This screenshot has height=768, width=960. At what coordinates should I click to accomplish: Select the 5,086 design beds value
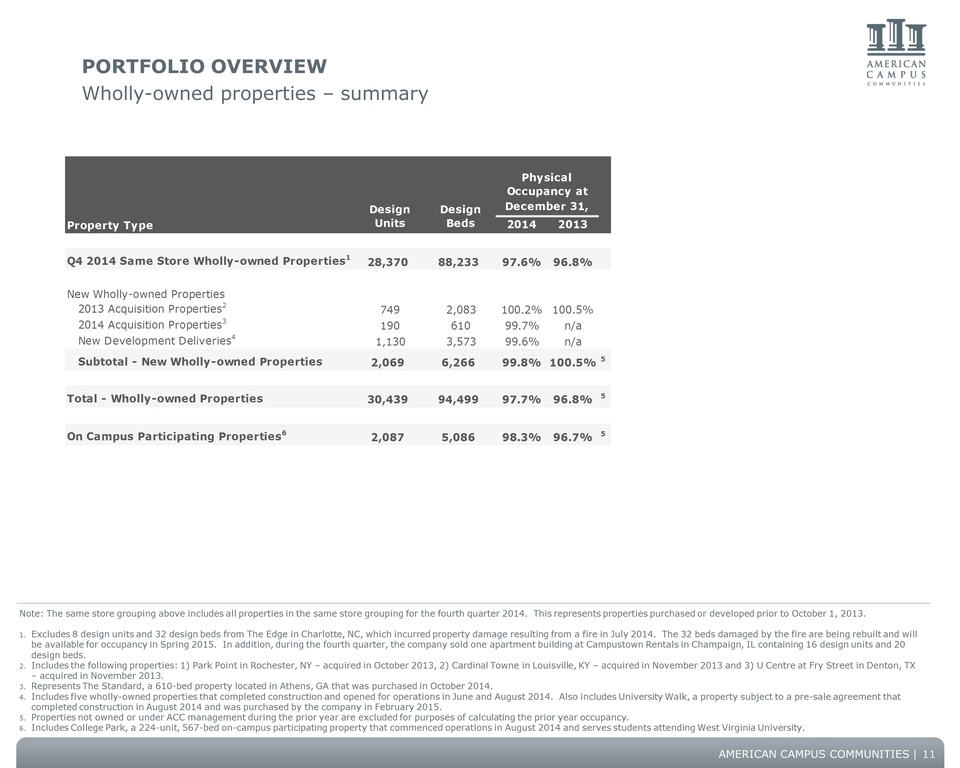[x=458, y=437]
